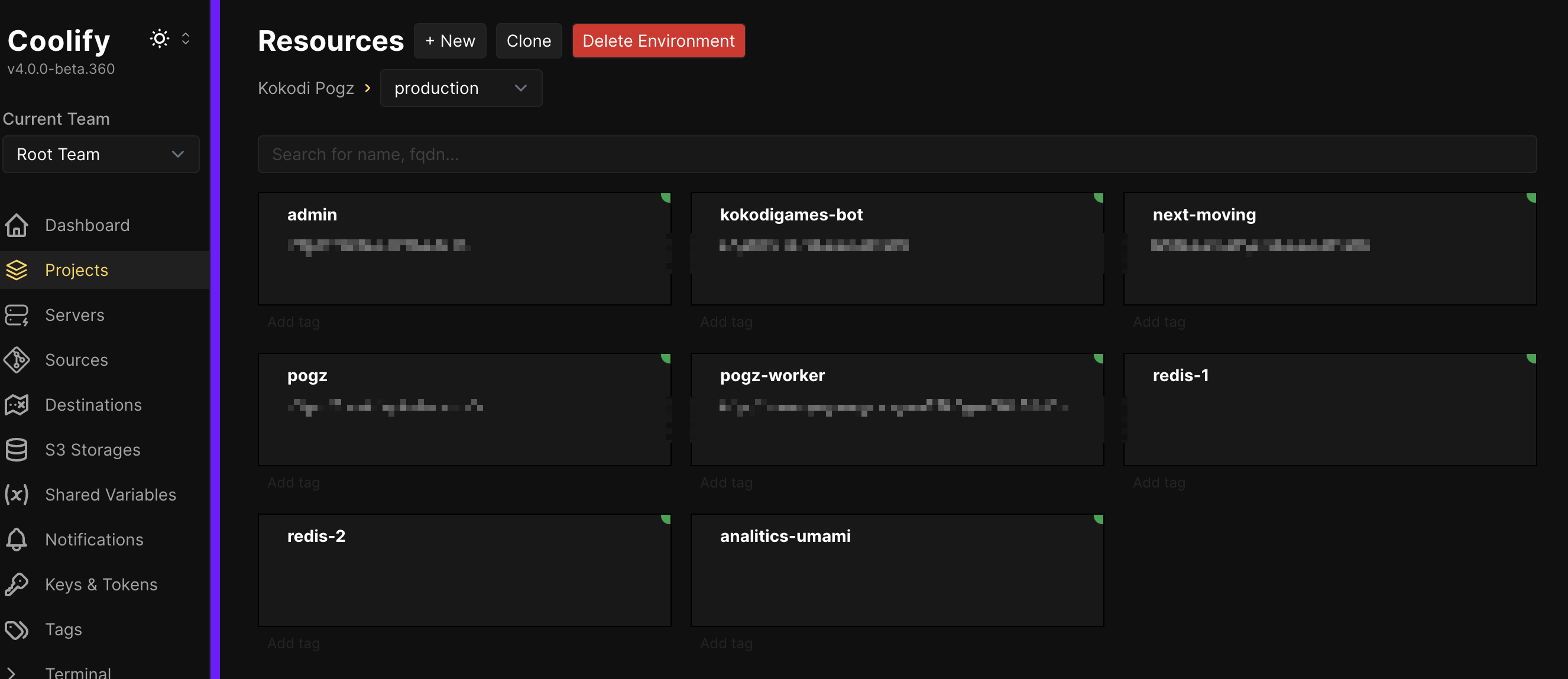Screen dimensions: 1568x679
Task: Click the Sources git icon
Action: click(x=17, y=360)
